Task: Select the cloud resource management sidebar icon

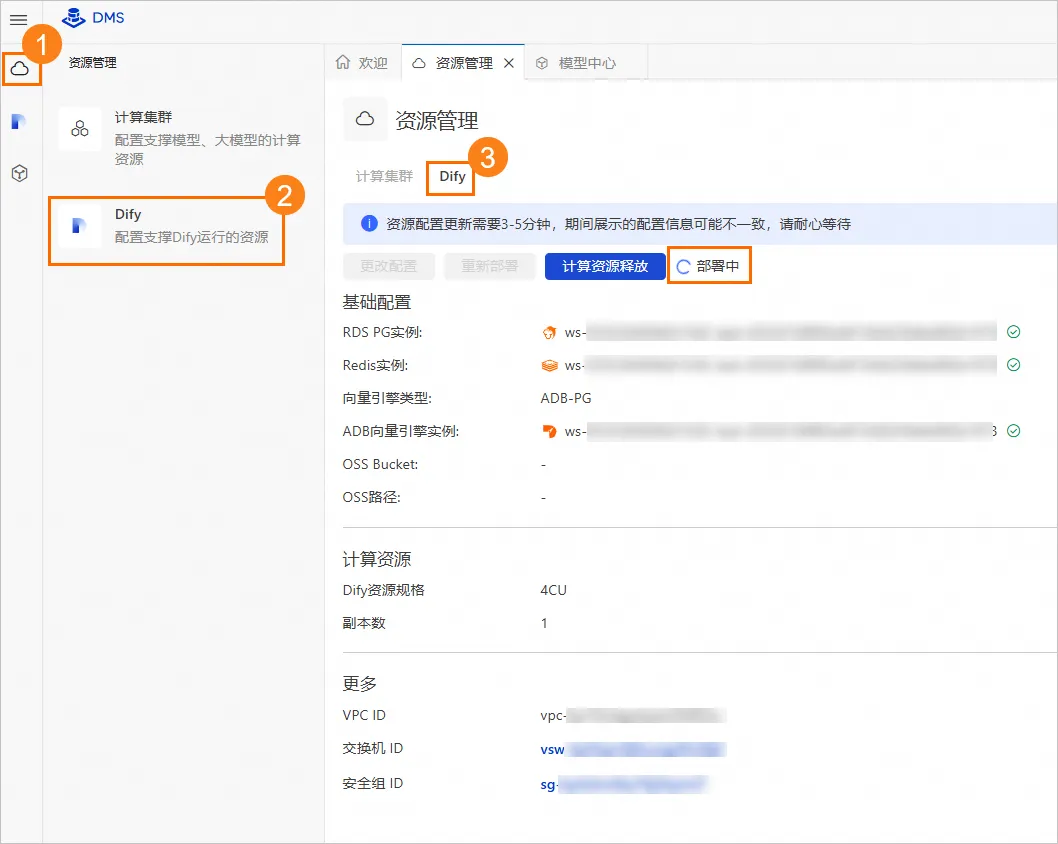Action: coord(20,68)
